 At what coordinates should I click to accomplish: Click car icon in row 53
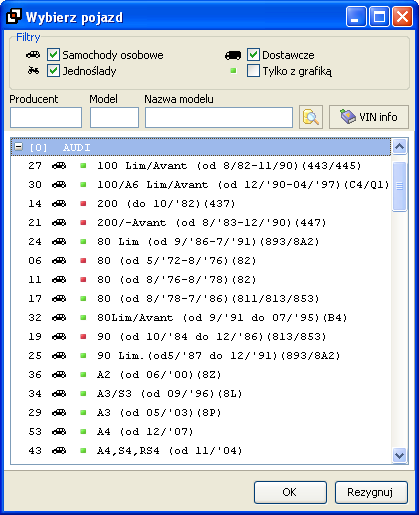click(x=59, y=431)
